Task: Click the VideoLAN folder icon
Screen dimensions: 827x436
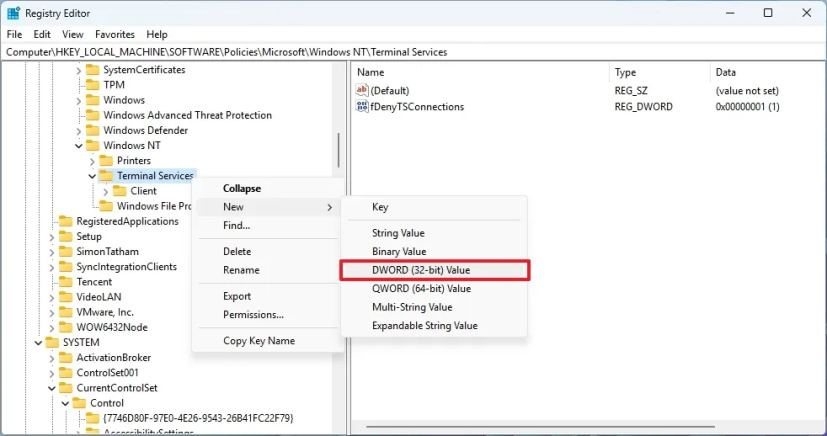Action: (66, 297)
